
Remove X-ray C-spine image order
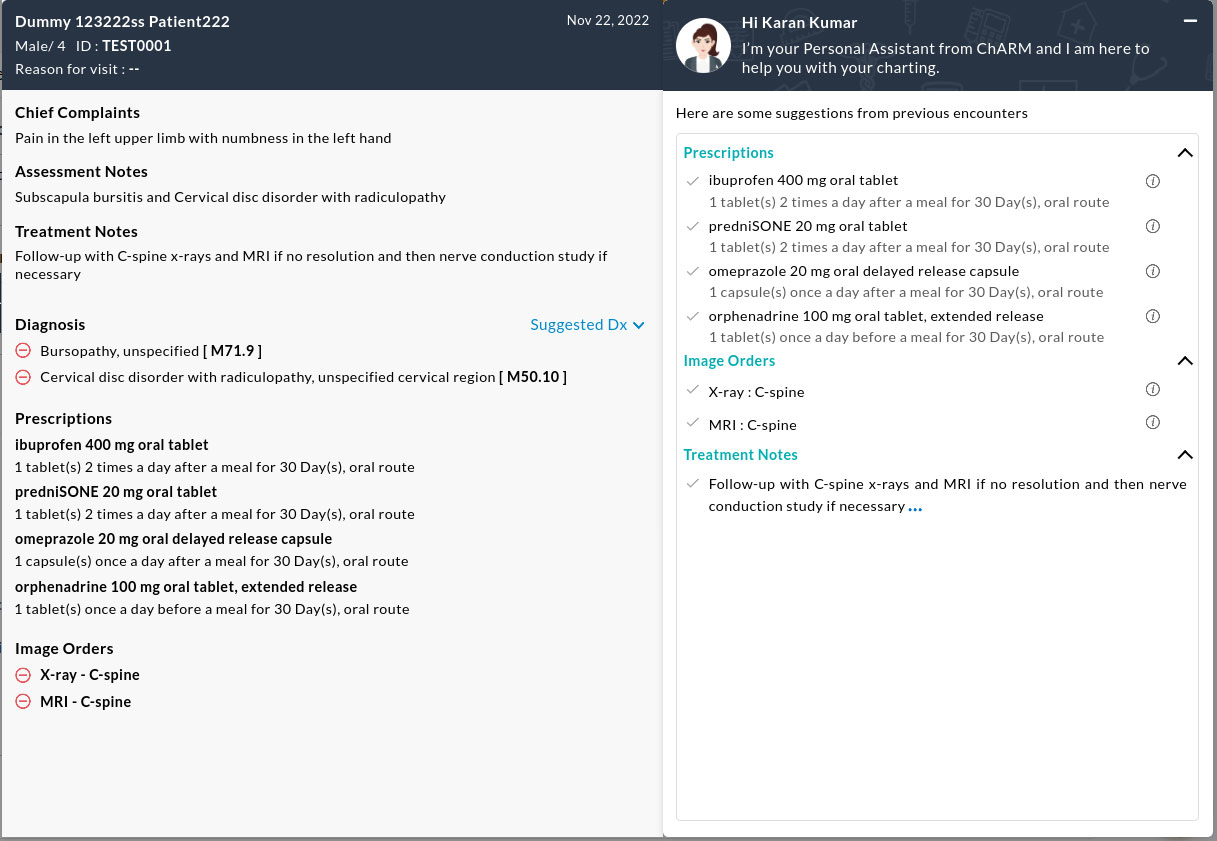(23, 675)
